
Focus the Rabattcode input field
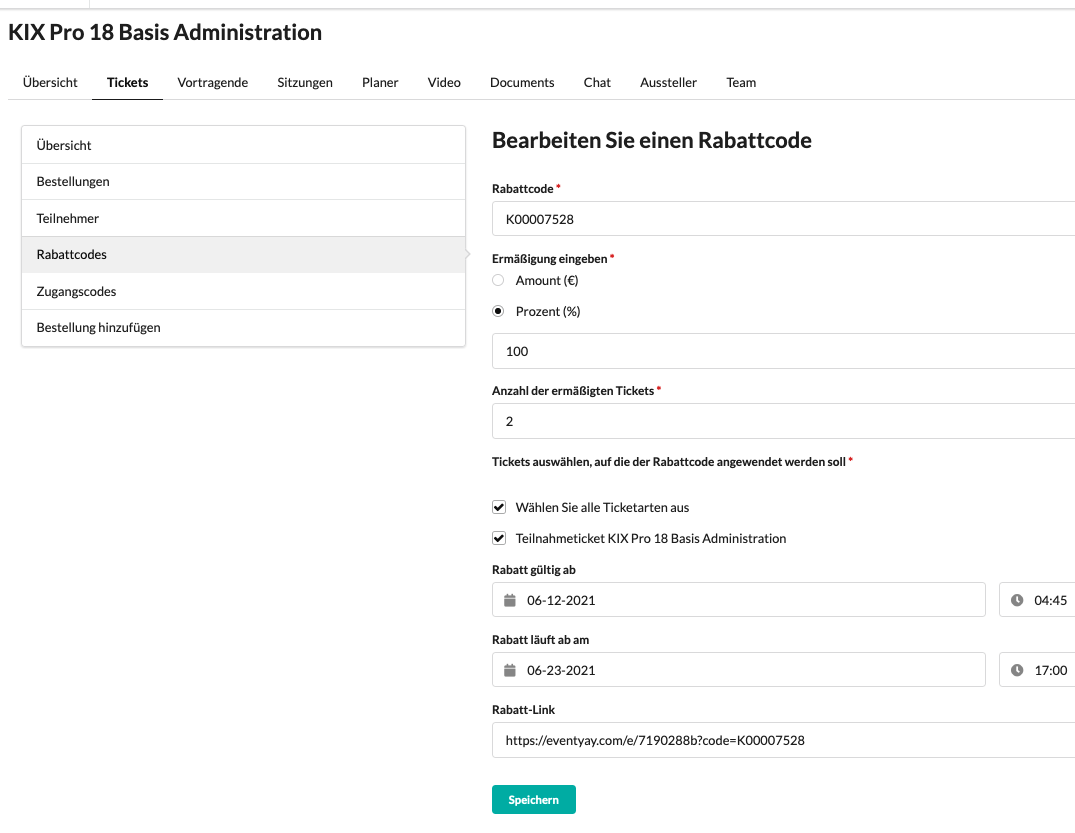784,219
